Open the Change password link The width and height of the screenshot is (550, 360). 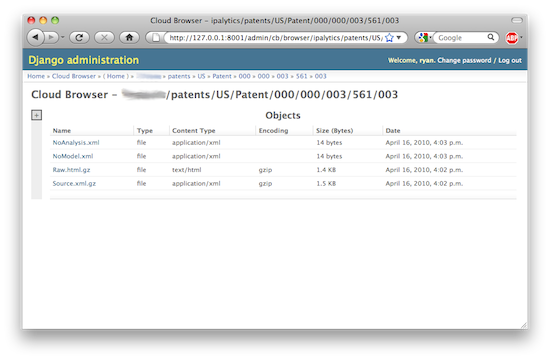pyautogui.click(x=464, y=60)
